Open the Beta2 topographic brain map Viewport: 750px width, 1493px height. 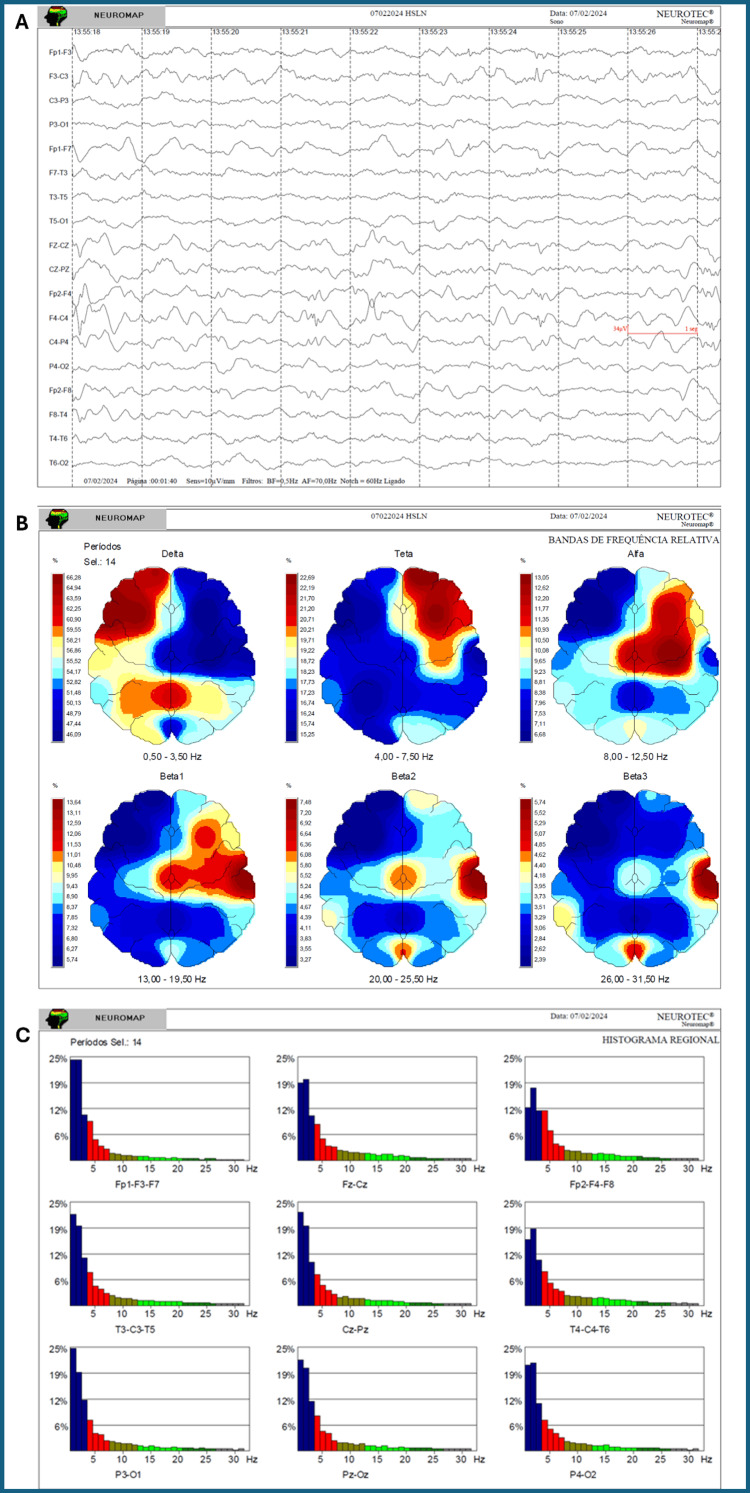coord(403,878)
